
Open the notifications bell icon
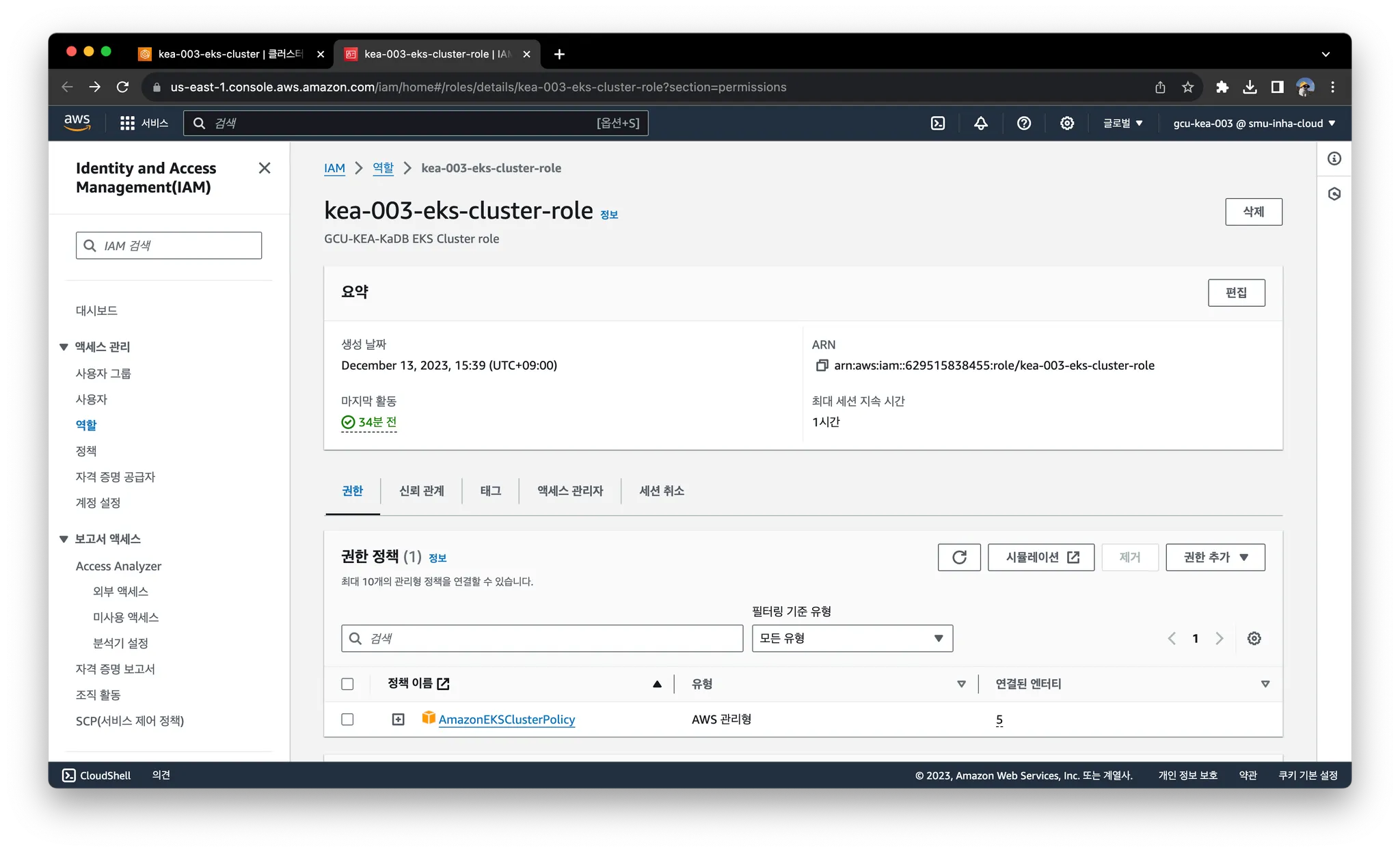click(981, 123)
